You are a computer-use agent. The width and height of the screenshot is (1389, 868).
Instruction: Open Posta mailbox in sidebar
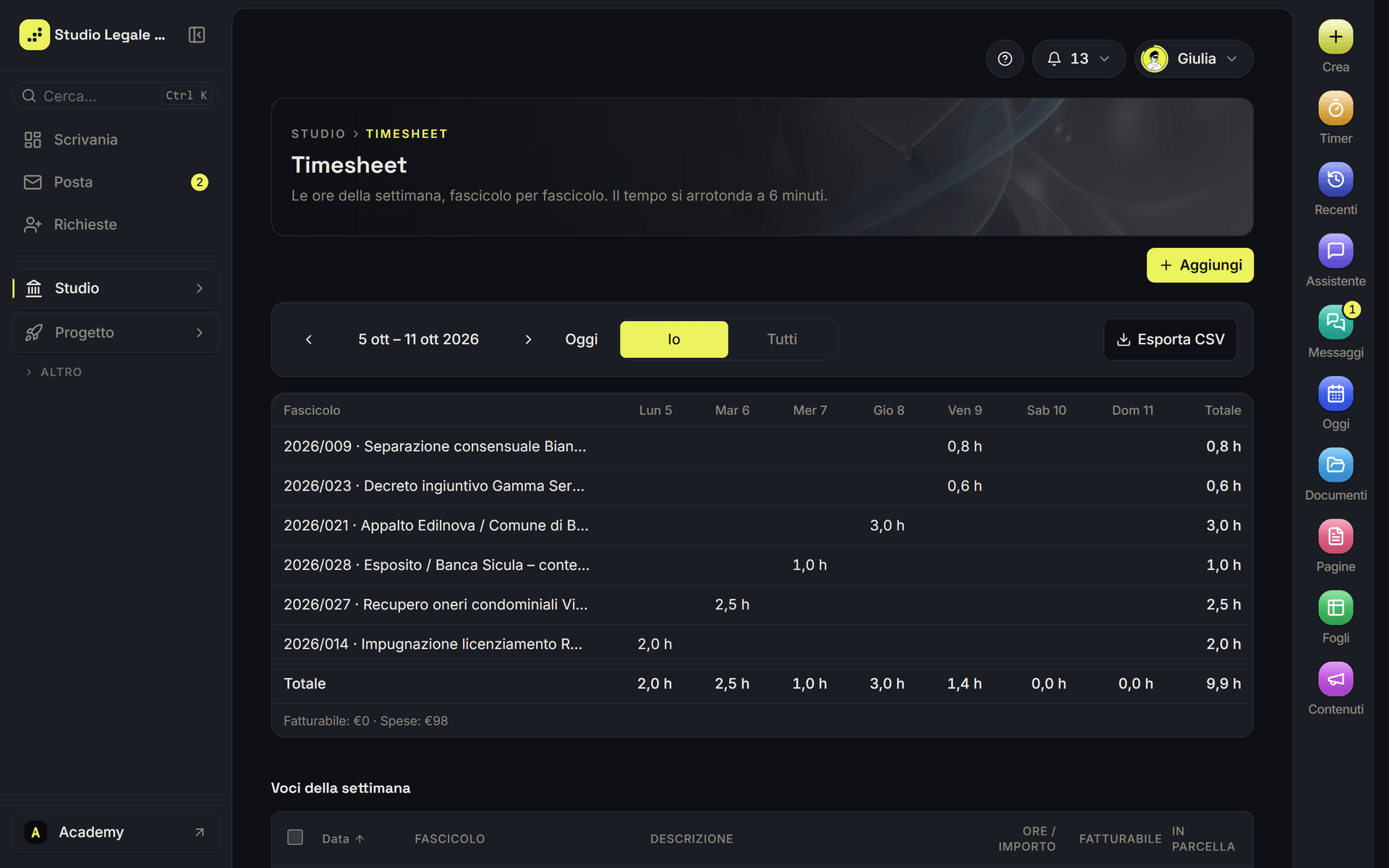tap(116, 182)
